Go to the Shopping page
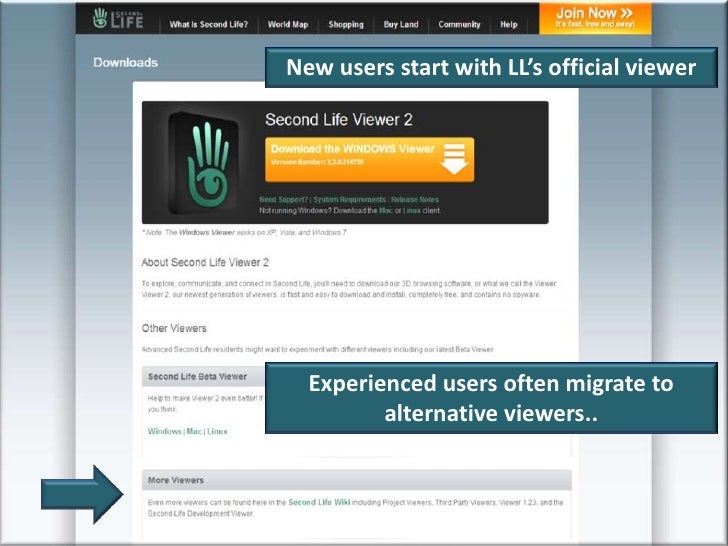 pyautogui.click(x=346, y=25)
